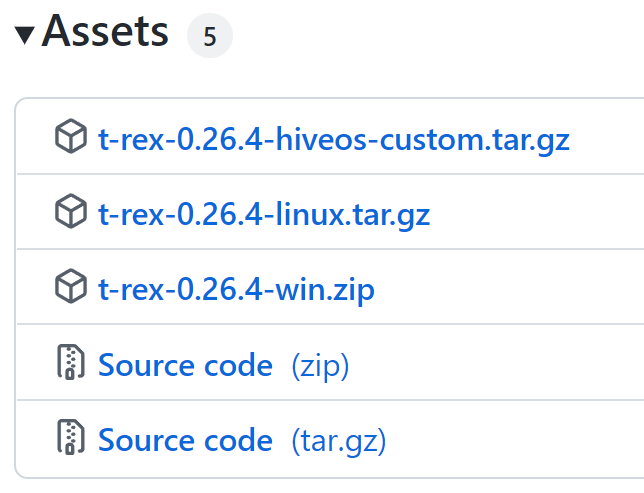Click the (zip) format label

320,365
